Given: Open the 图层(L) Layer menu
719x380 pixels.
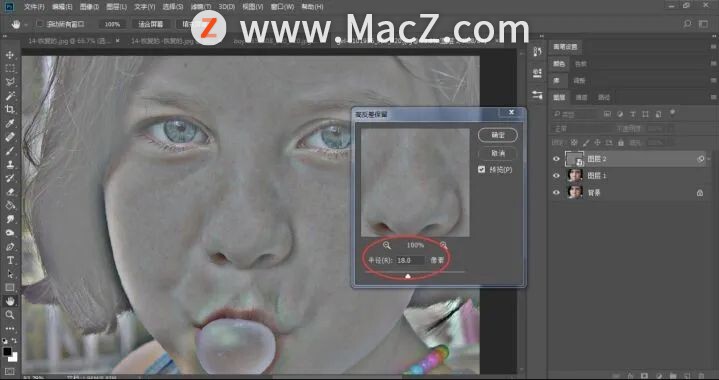Looking at the screenshot, I should tap(116, 7).
